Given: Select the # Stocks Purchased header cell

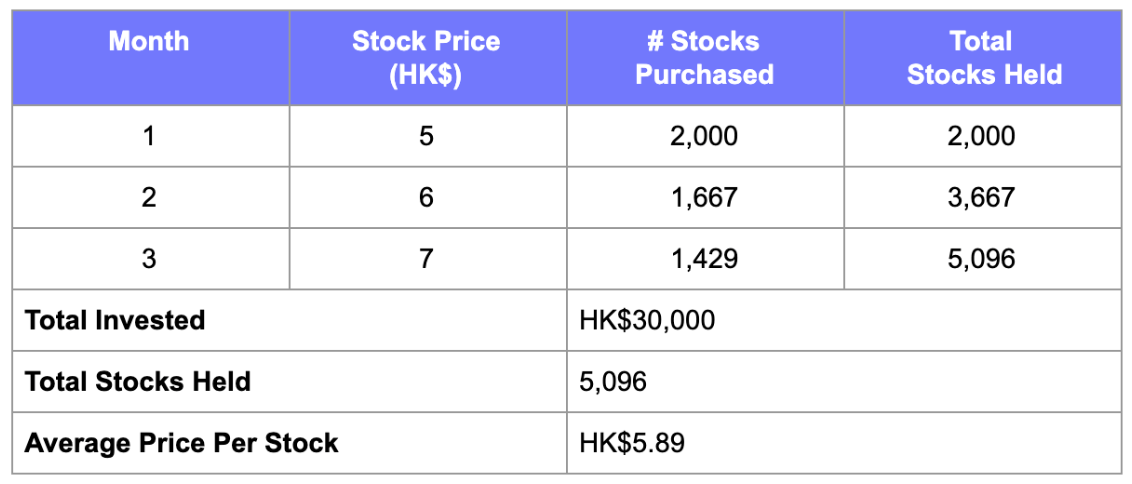Looking at the screenshot, I should point(705,58).
